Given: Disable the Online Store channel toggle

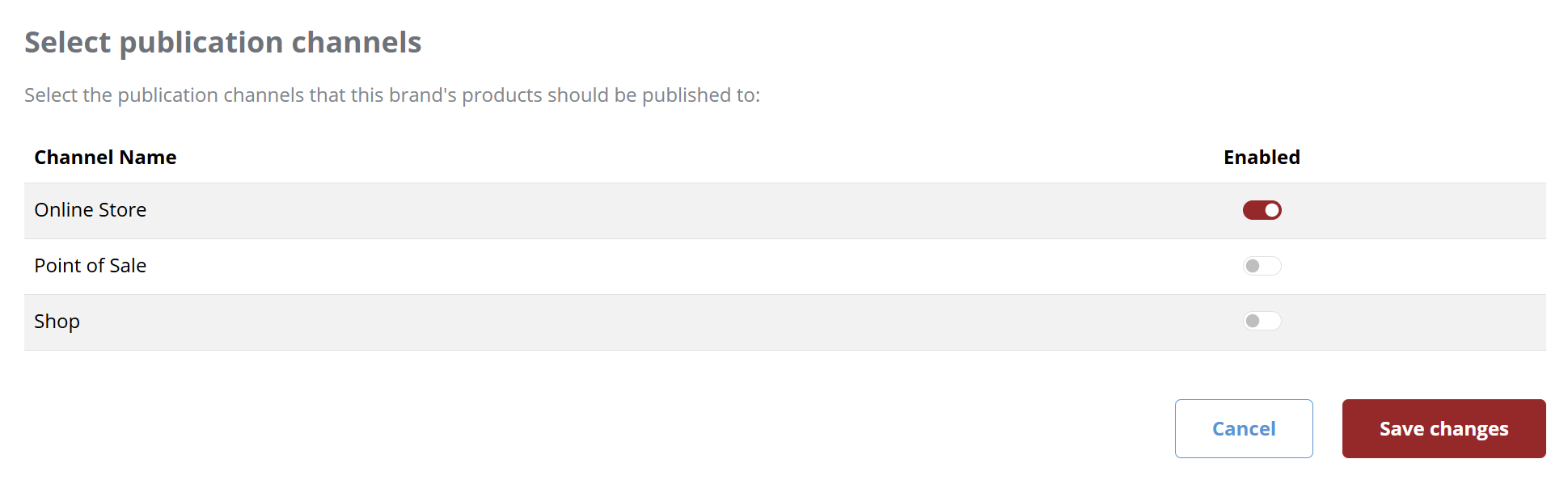Looking at the screenshot, I should point(1262,210).
